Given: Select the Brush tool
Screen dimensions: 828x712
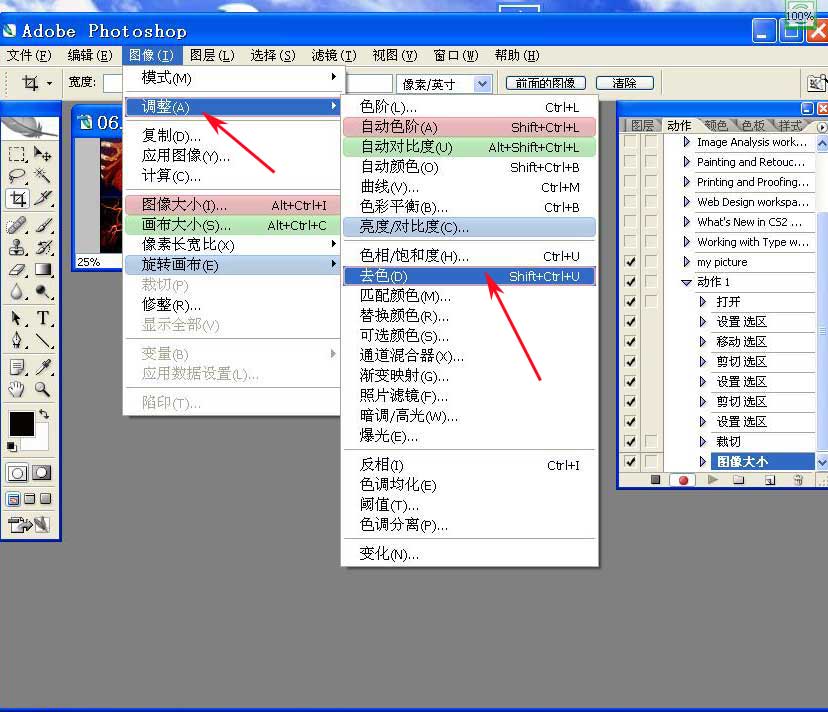Looking at the screenshot, I should [42, 225].
